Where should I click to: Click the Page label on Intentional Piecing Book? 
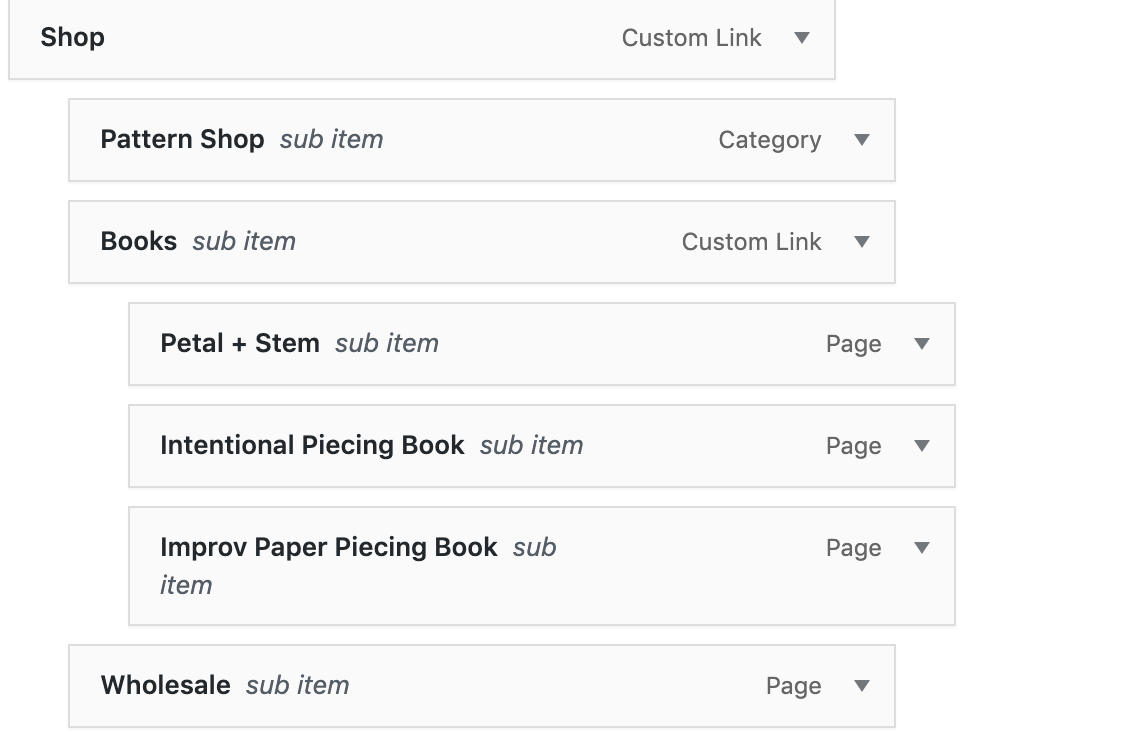pos(853,446)
